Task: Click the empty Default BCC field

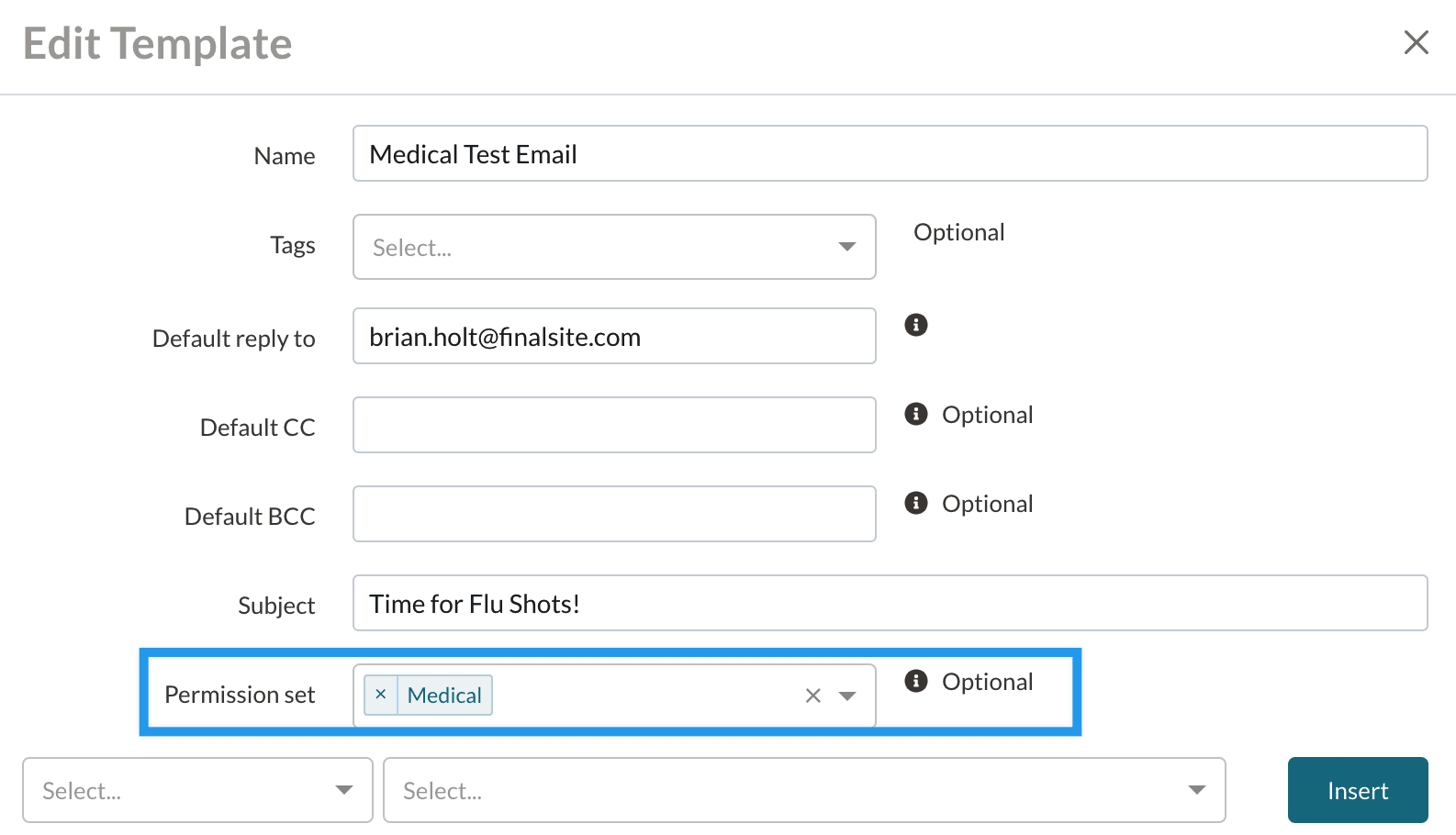Action: [613, 514]
